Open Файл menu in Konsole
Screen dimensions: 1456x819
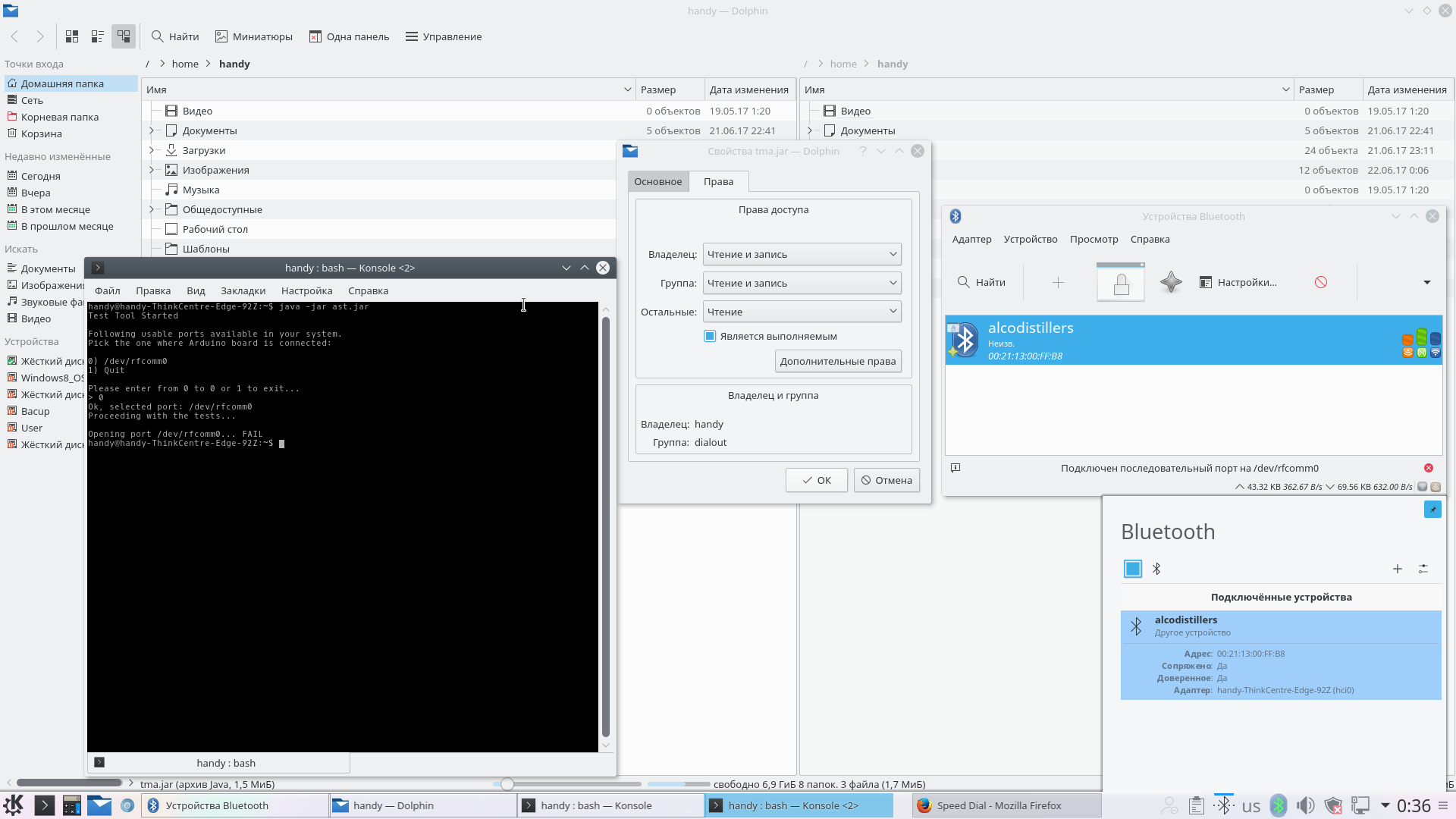coord(108,290)
